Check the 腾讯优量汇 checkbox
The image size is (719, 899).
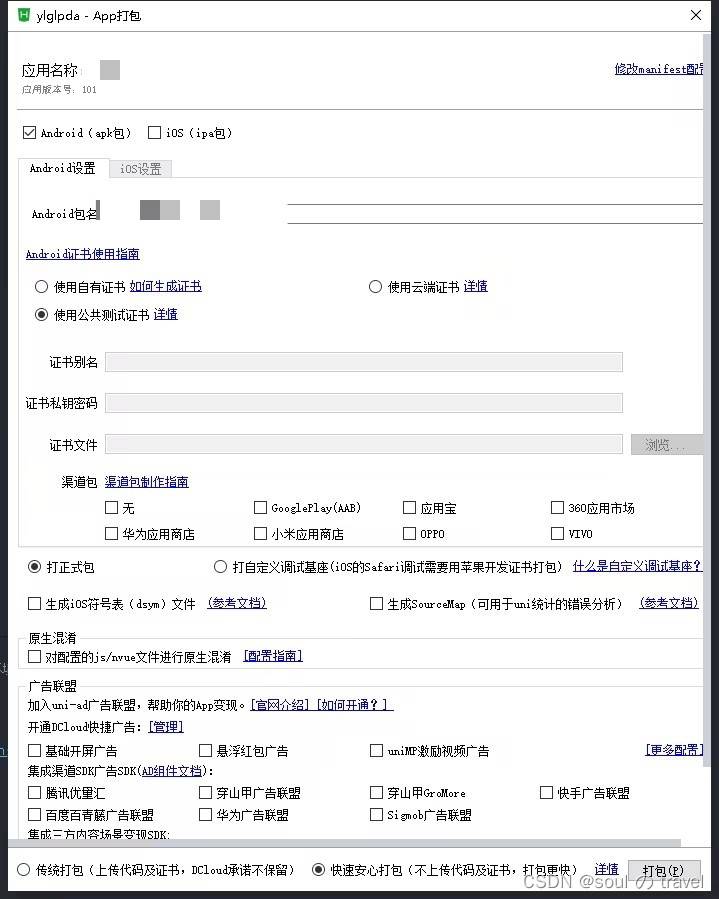click(x=34, y=793)
